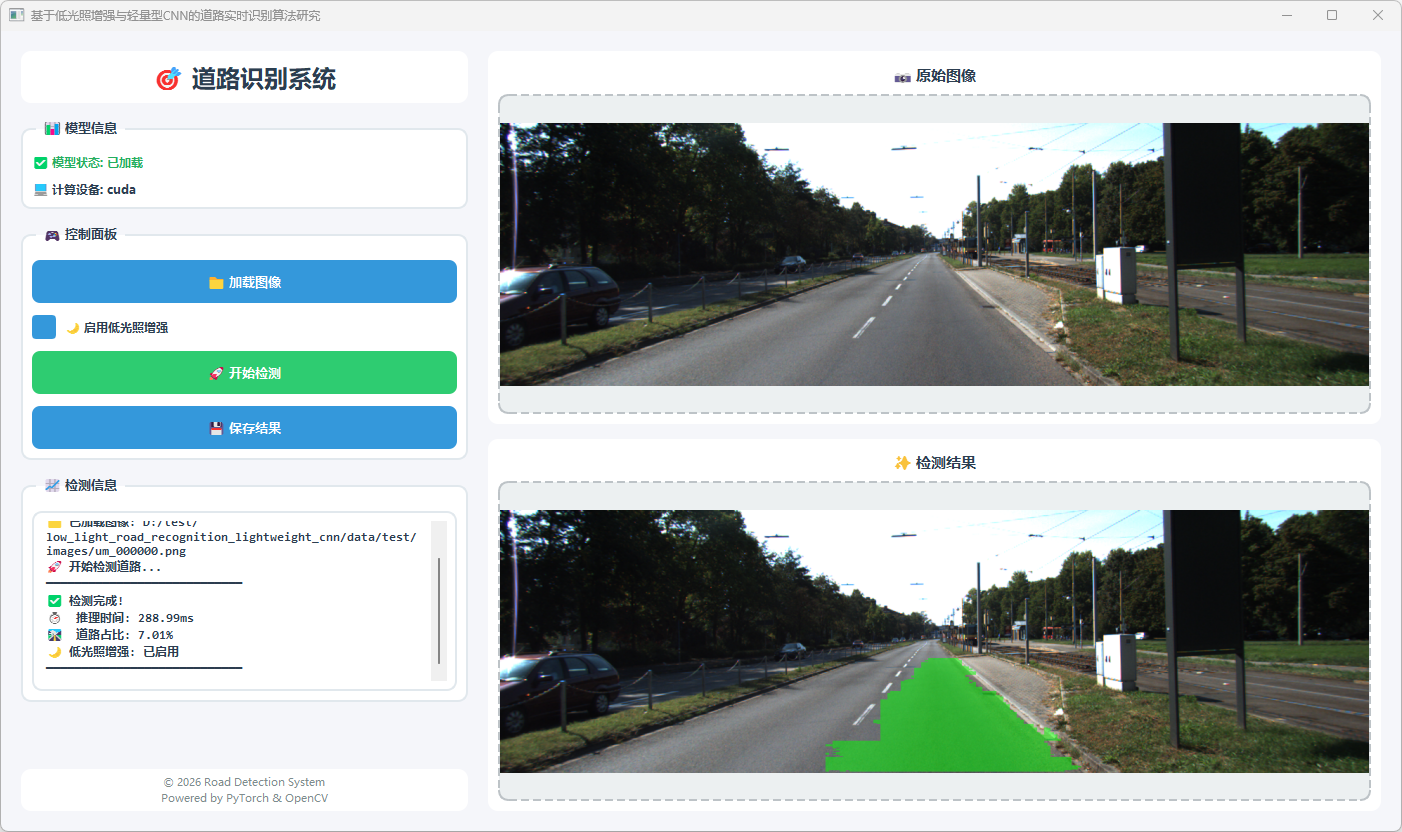
Task: Click the camera icon beside 原始图像
Action: pos(902,77)
